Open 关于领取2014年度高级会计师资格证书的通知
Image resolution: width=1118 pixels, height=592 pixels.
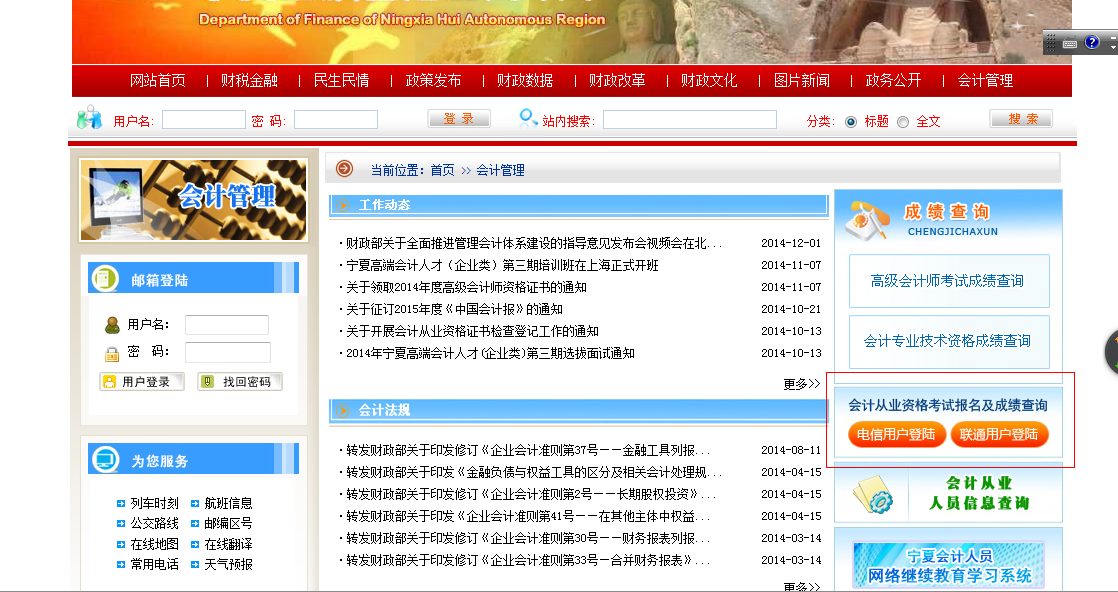pos(466,287)
